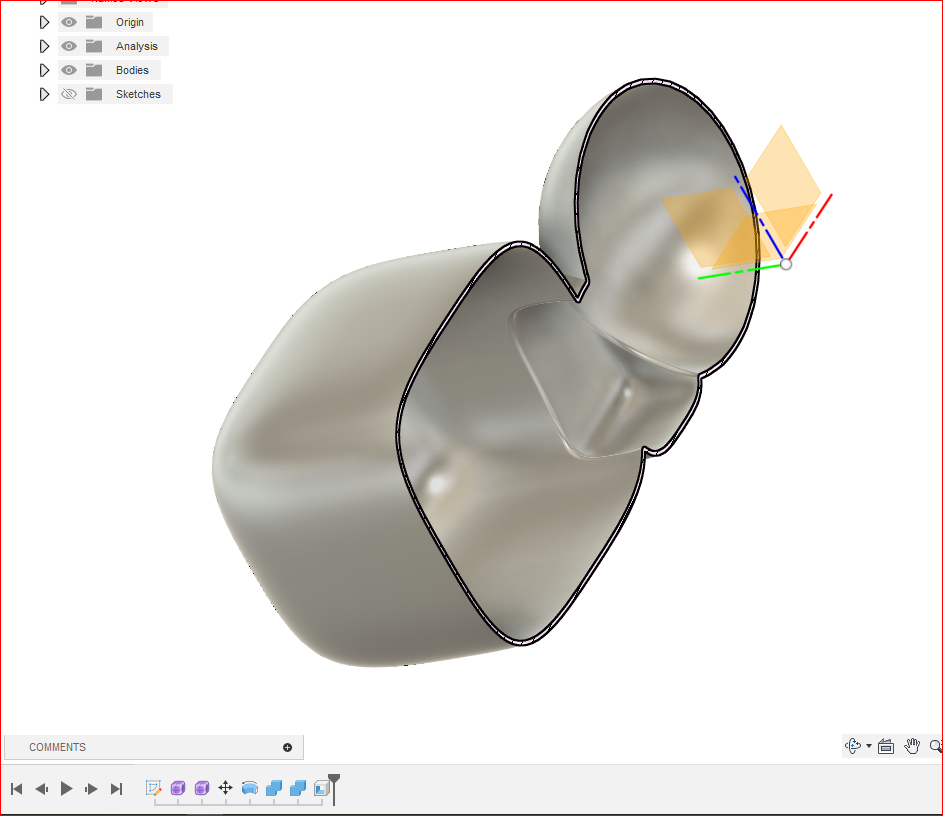Step forward one timeline feature
The image size is (943, 816).
pos(91,788)
